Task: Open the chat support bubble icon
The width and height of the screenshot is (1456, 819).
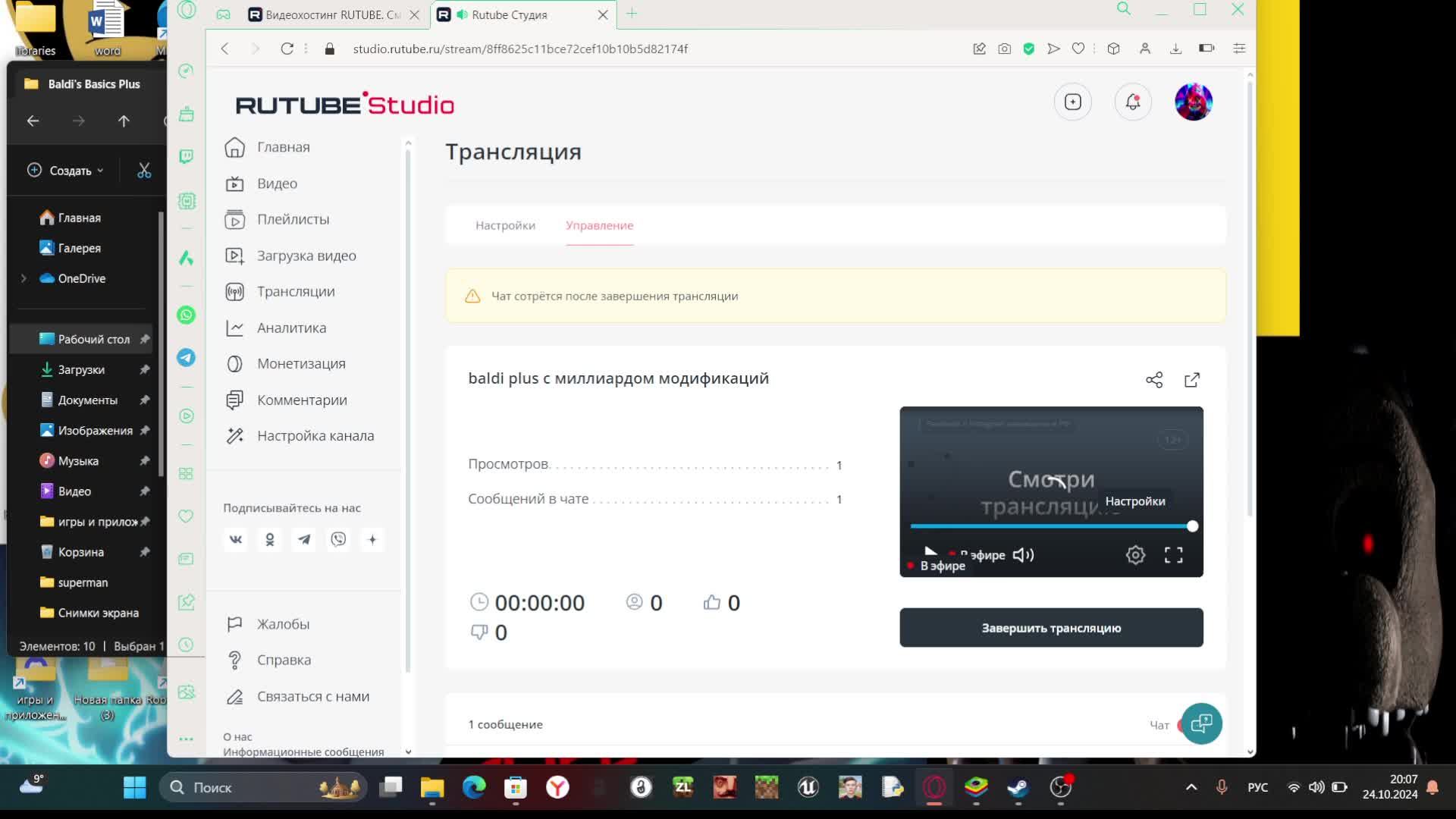Action: (x=1201, y=723)
